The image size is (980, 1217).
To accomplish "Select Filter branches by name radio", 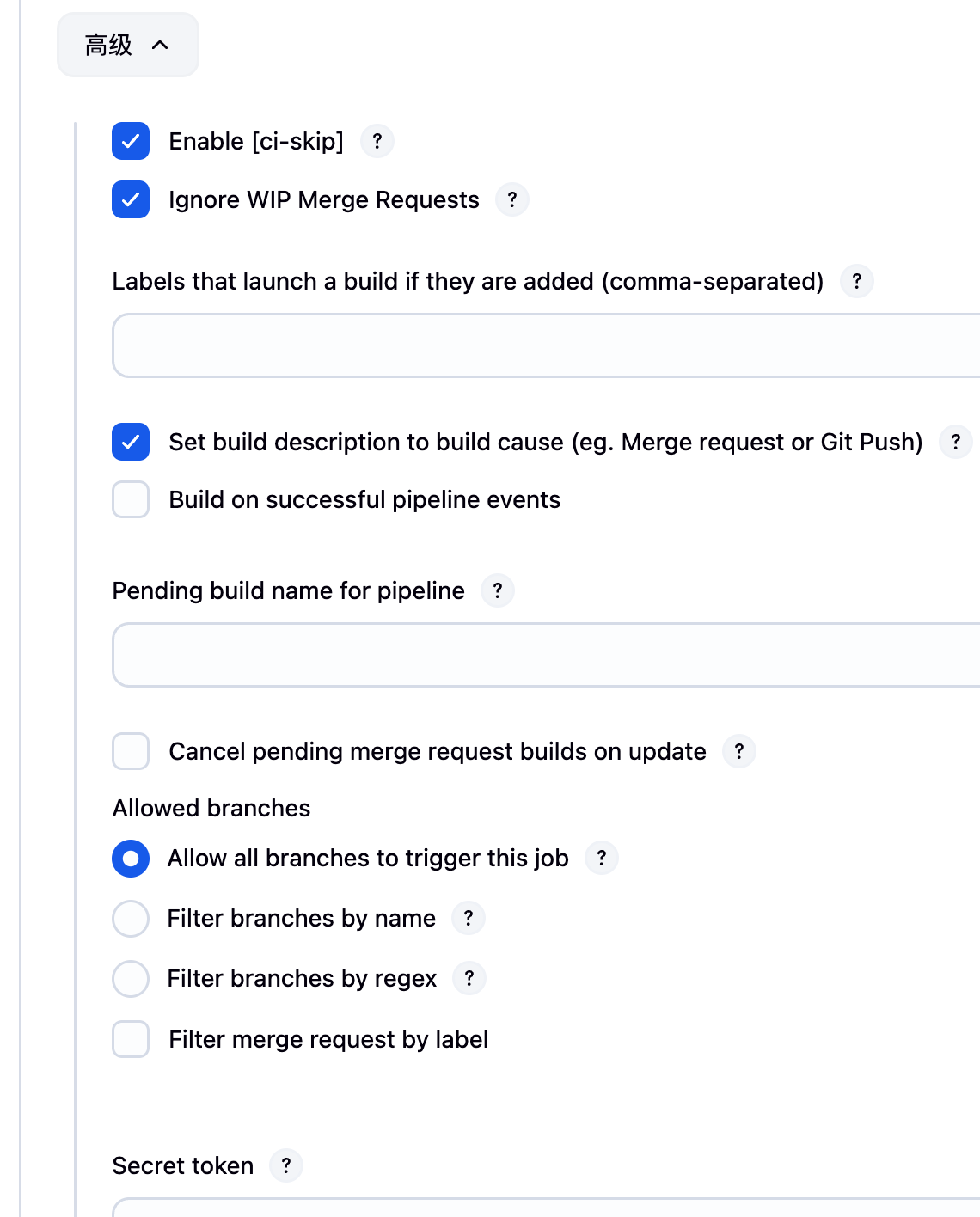I will 131,918.
